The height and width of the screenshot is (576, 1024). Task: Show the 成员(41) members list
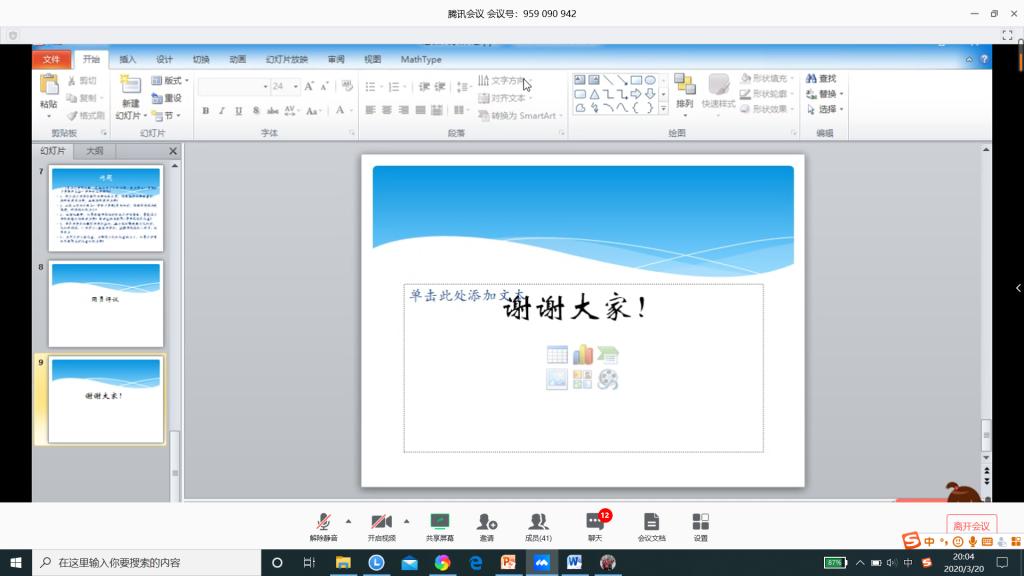[x=538, y=524]
